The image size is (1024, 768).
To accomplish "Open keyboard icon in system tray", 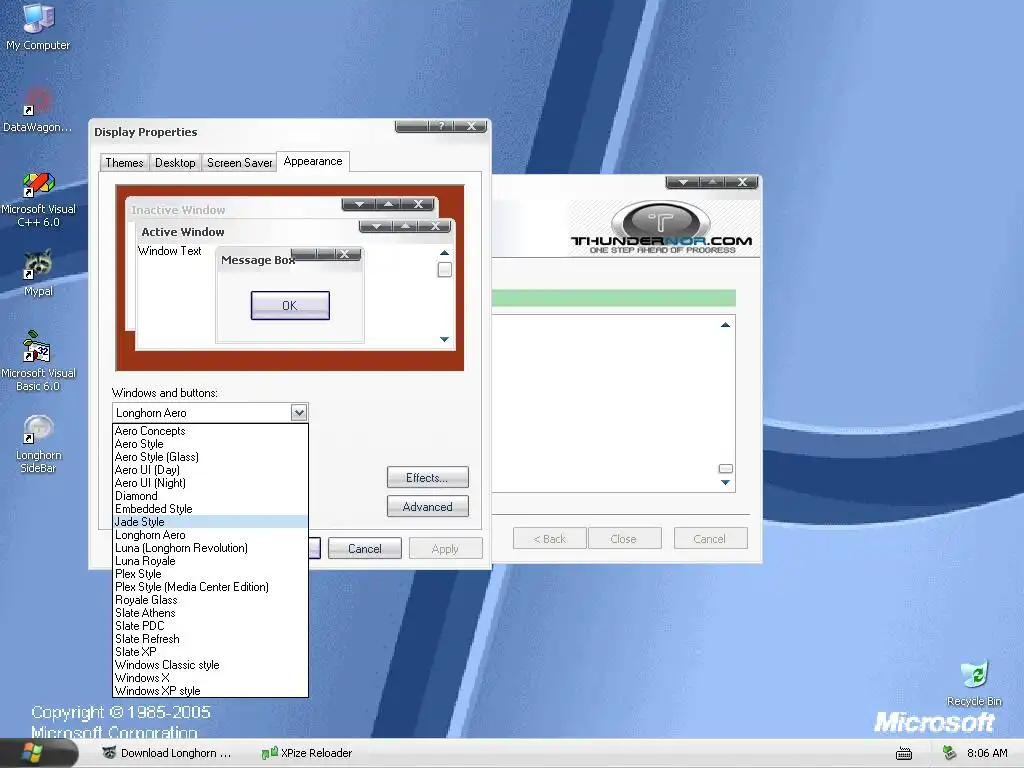I will pyautogui.click(x=904, y=754).
